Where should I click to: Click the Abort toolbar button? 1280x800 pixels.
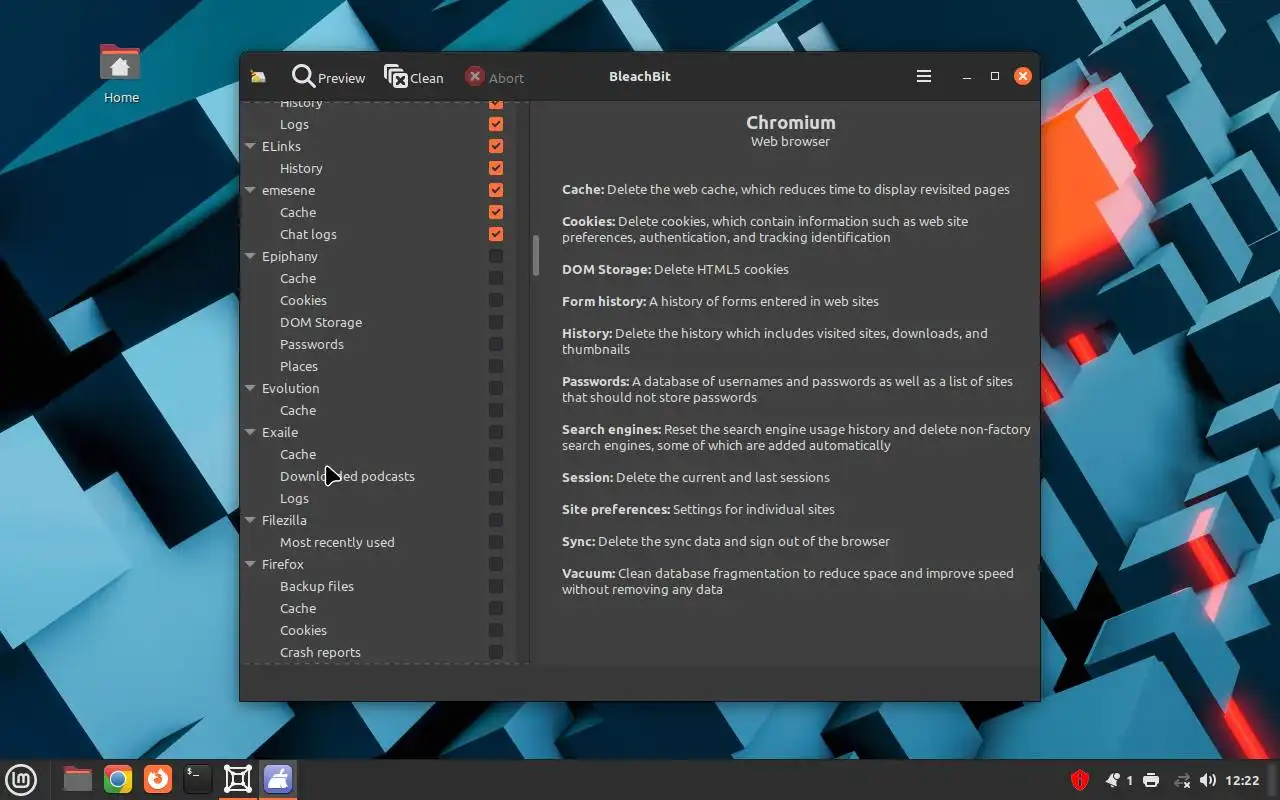coord(494,77)
